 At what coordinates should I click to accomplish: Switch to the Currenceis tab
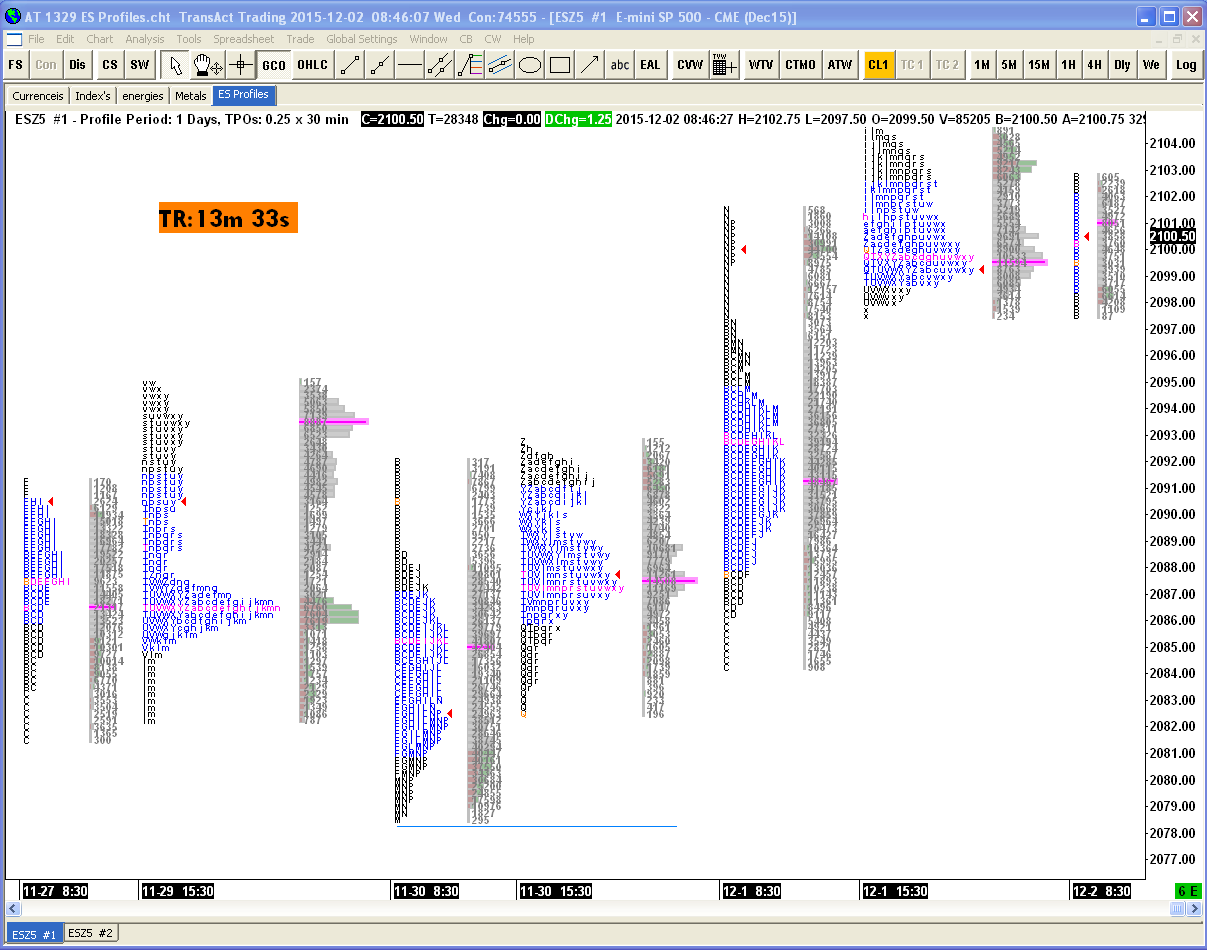(x=38, y=96)
